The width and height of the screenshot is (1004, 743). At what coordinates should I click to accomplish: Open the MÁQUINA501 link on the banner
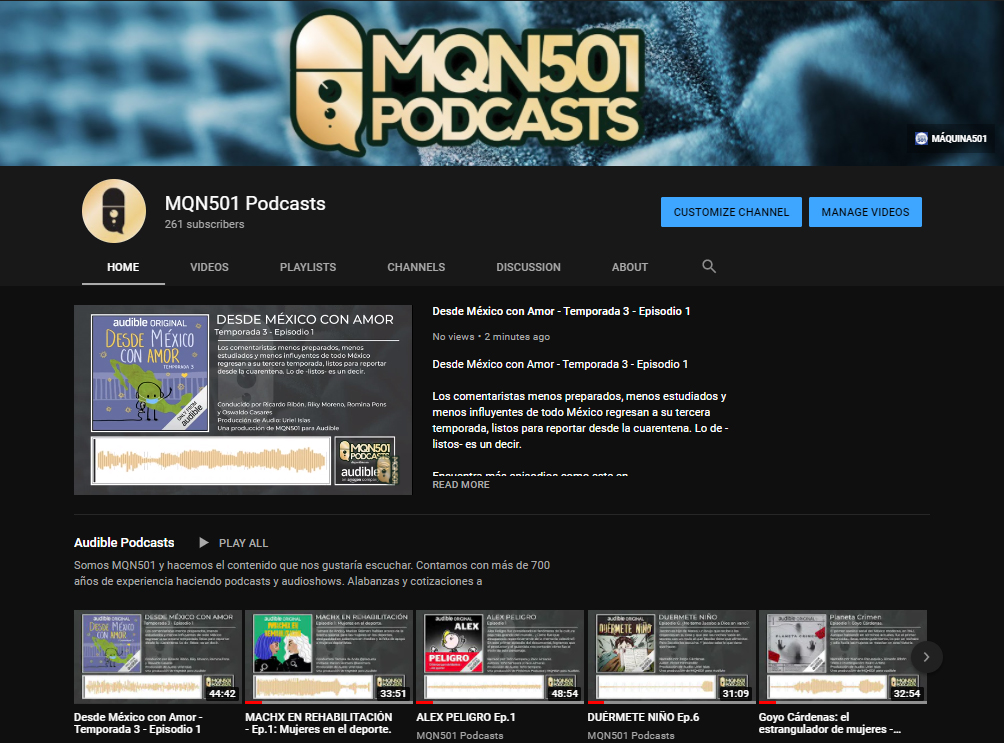coord(951,138)
